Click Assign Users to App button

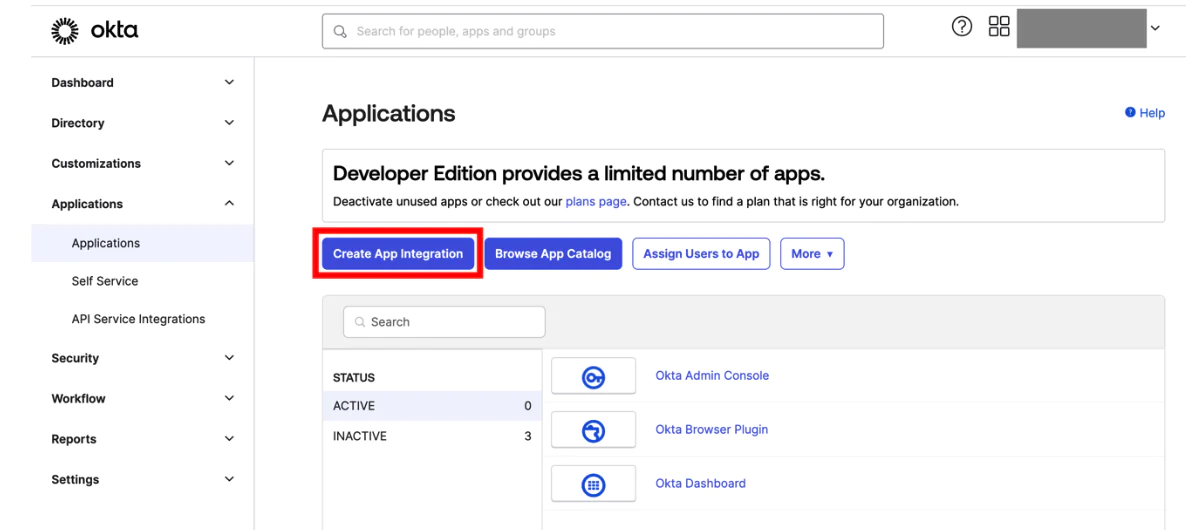coord(701,254)
